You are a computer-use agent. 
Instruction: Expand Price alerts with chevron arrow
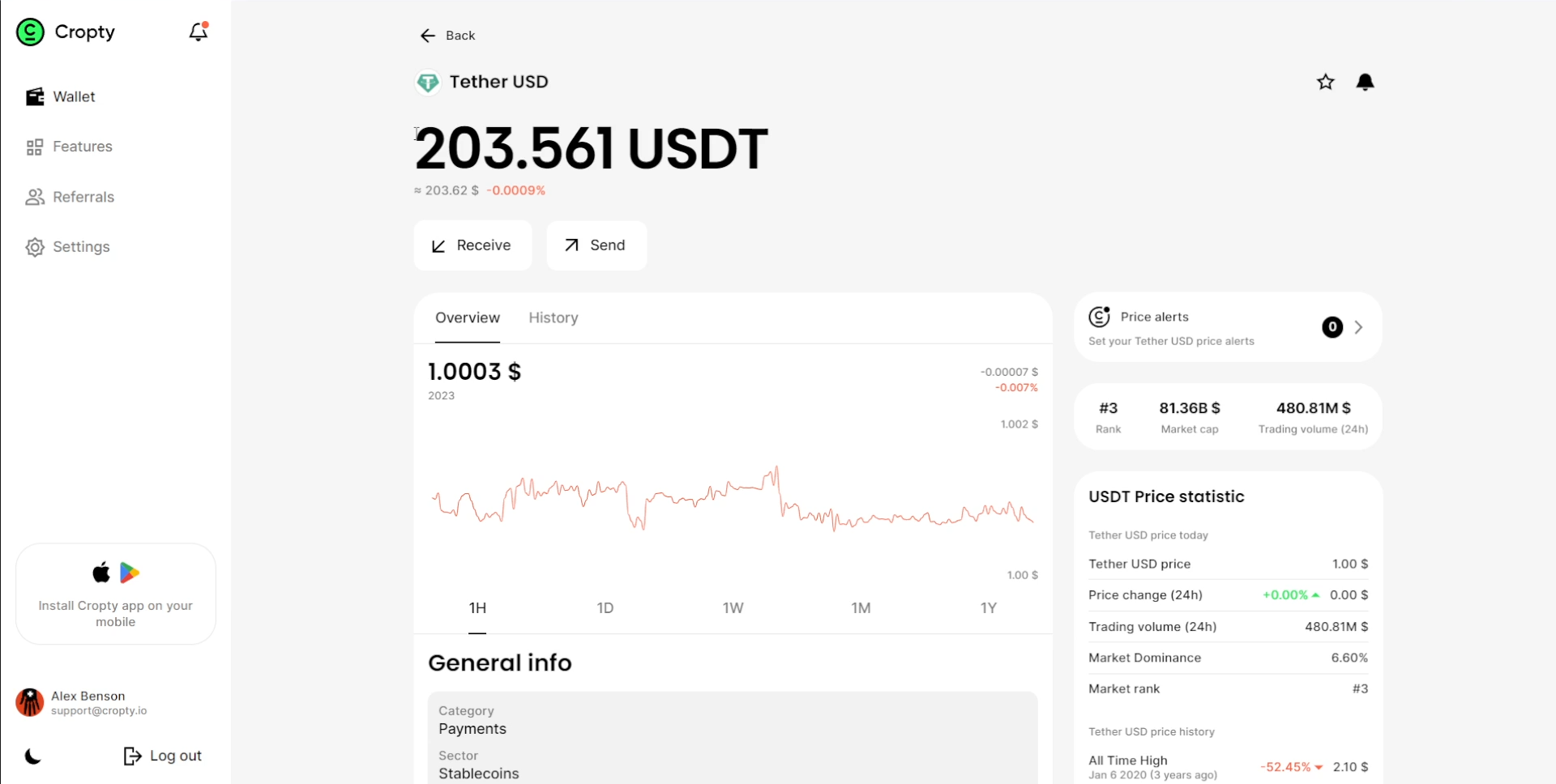coord(1358,327)
